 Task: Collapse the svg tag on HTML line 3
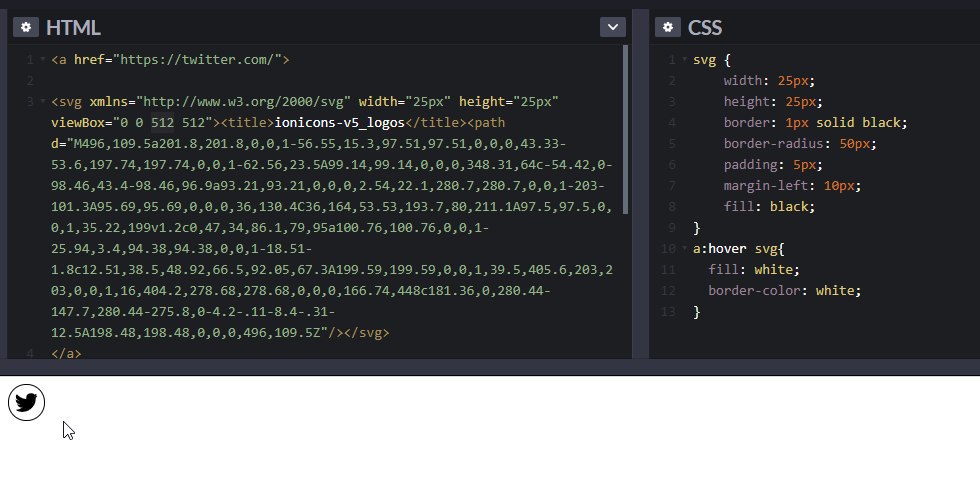pos(43,101)
